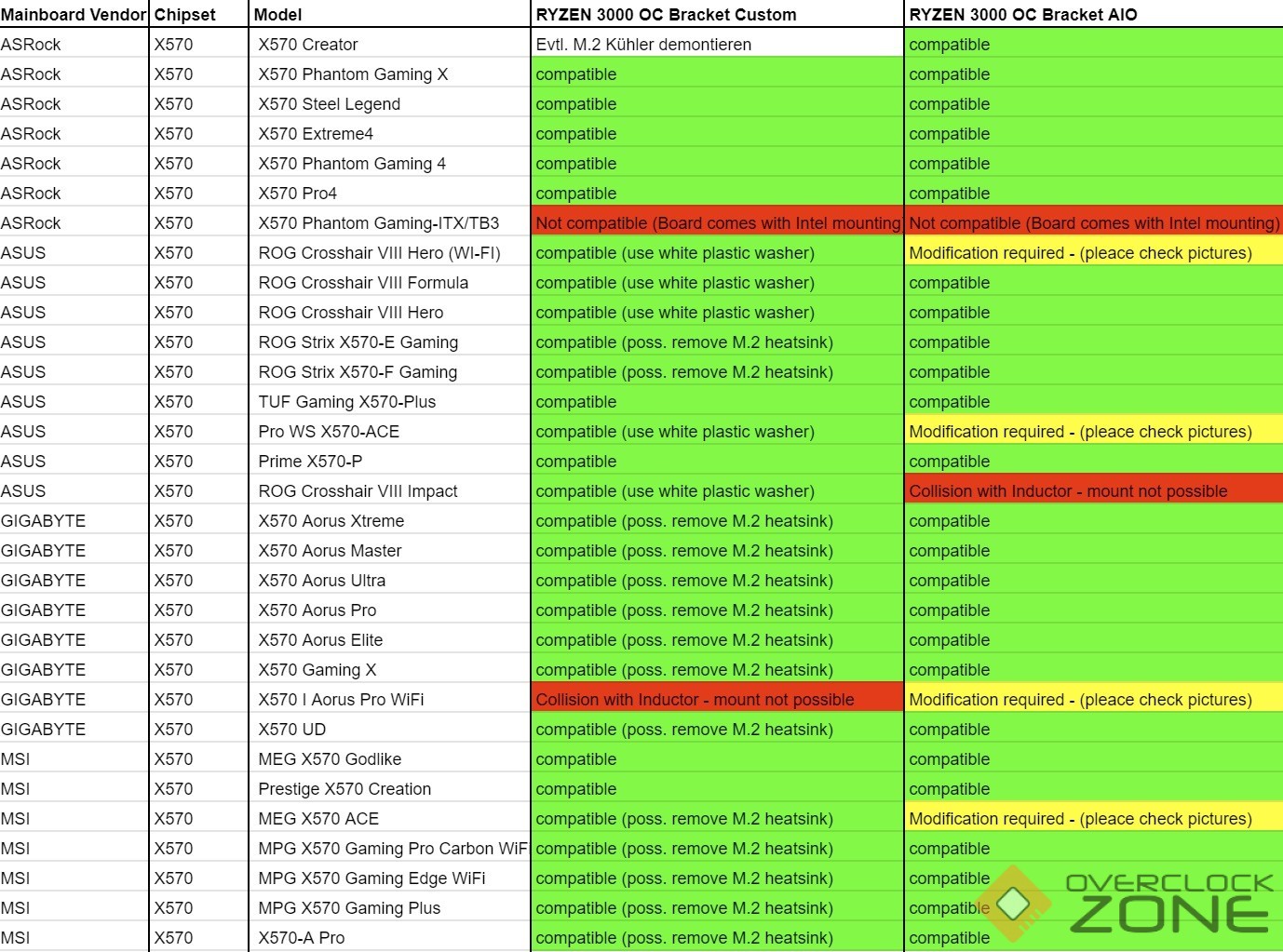Click the white plastic washer note for Crosshair VIII Formula
The height and width of the screenshot is (952, 1283).
tap(717, 282)
